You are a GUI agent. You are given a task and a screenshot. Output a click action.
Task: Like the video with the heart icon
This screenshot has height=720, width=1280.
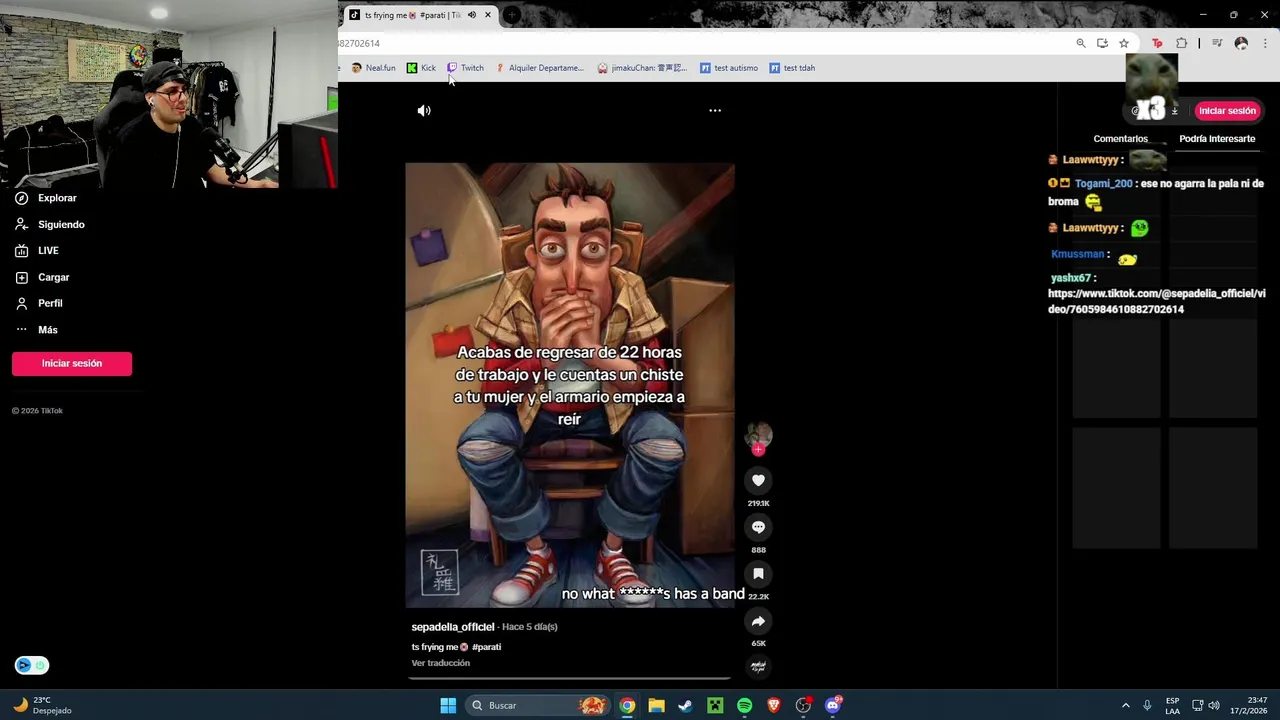(x=758, y=480)
